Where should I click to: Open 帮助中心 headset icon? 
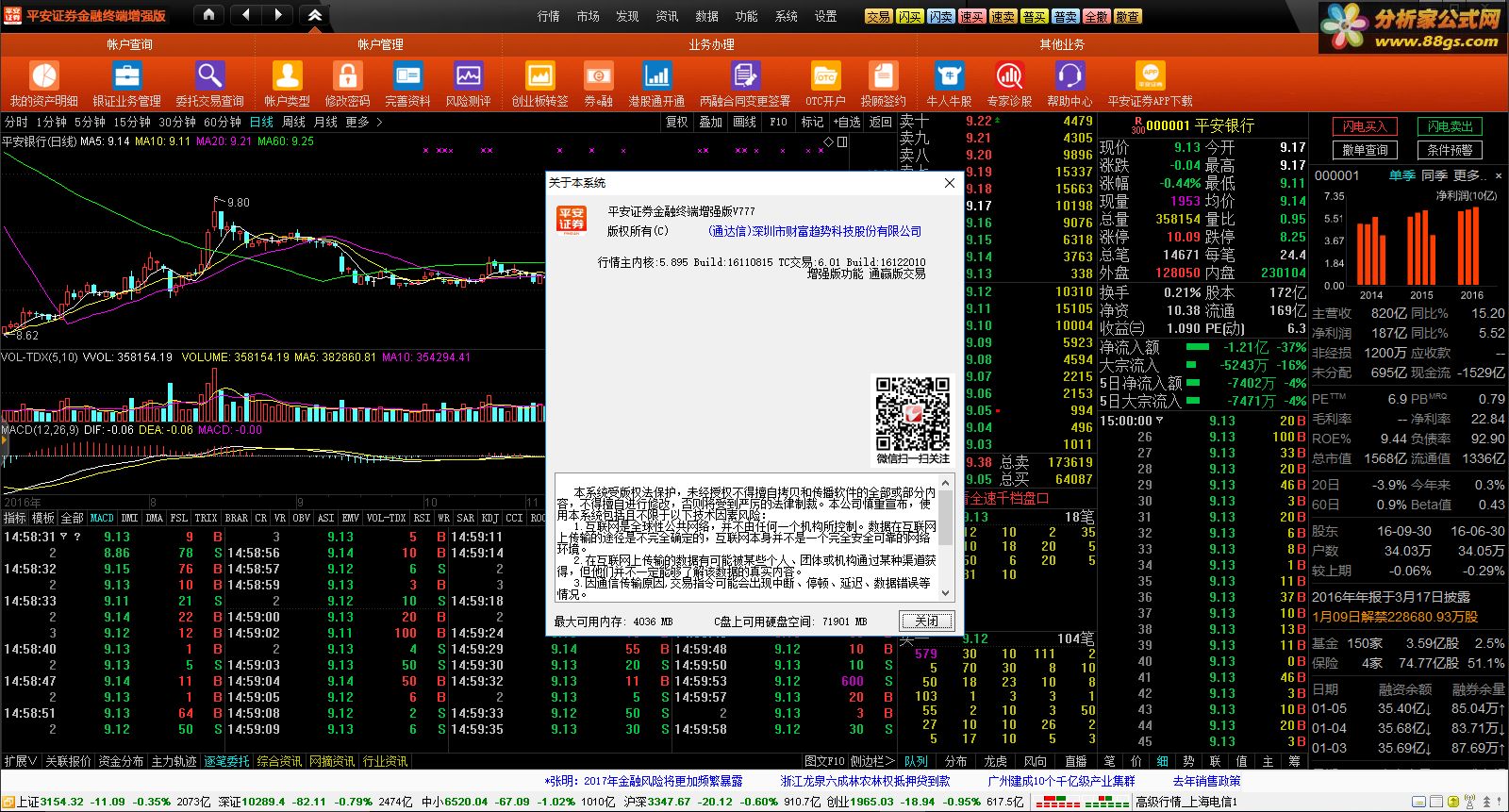[x=1070, y=75]
